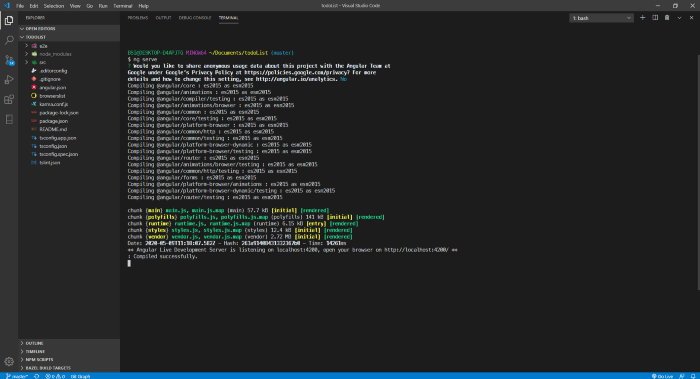Create a new terminal with plus icon
Image resolution: width=700 pixels, height=379 pixels.
pos(642,18)
